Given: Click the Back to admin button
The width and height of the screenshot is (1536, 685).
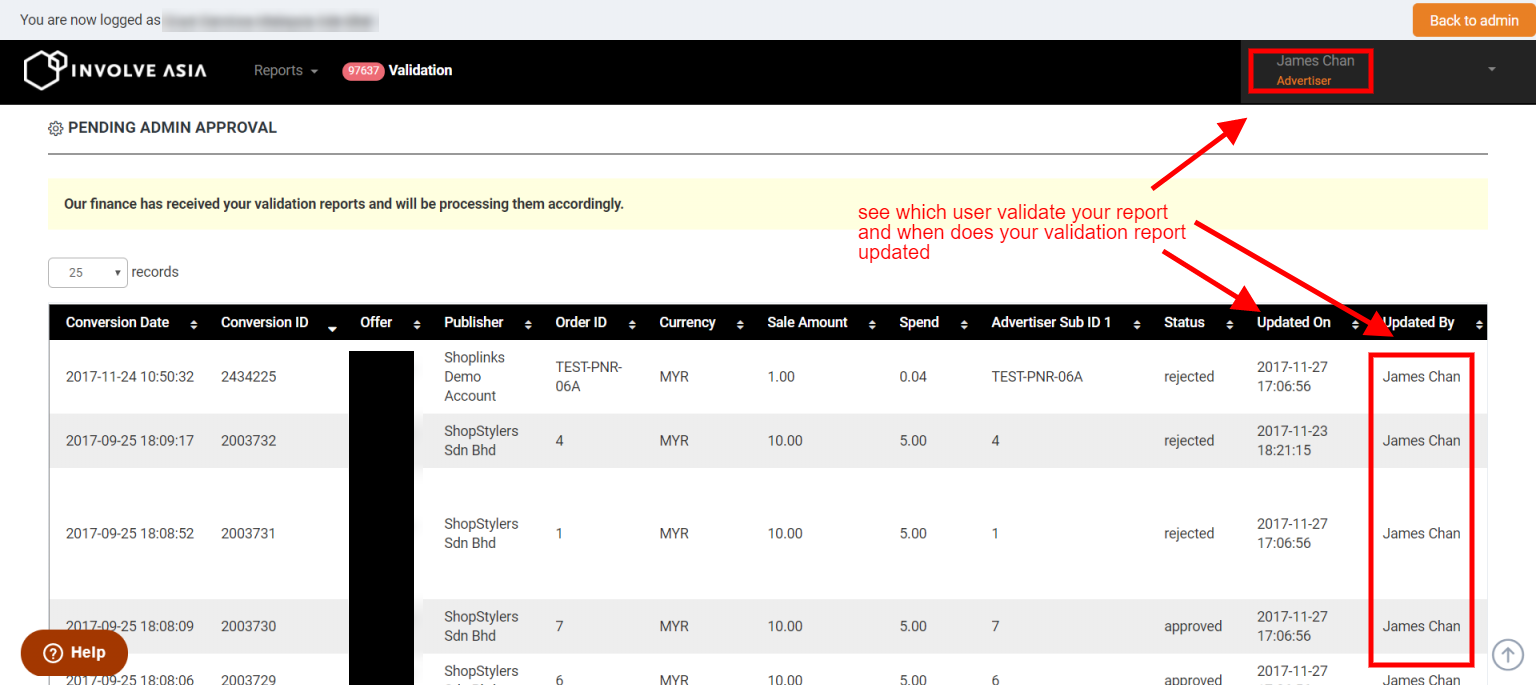Looking at the screenshot, I should coord(1474,20).
